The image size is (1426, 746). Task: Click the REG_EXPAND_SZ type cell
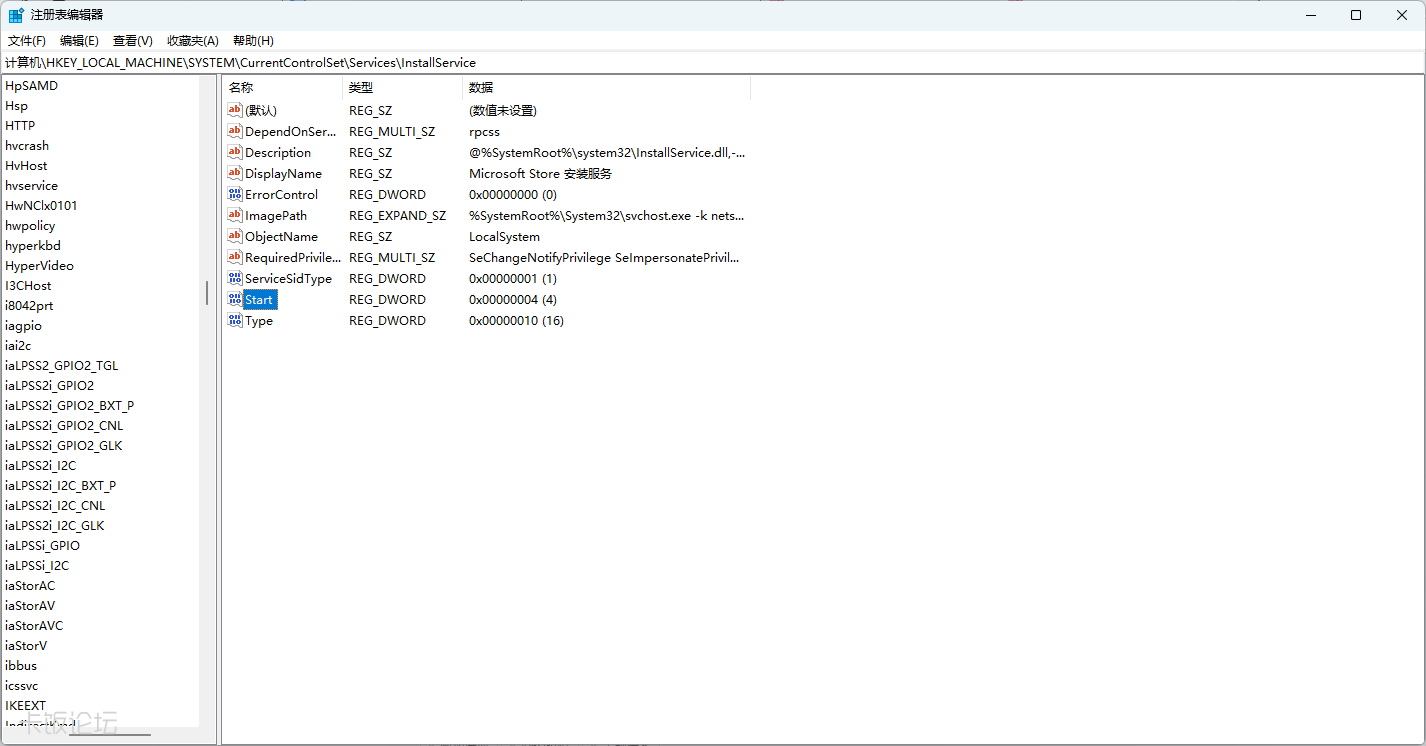[397, 215]
